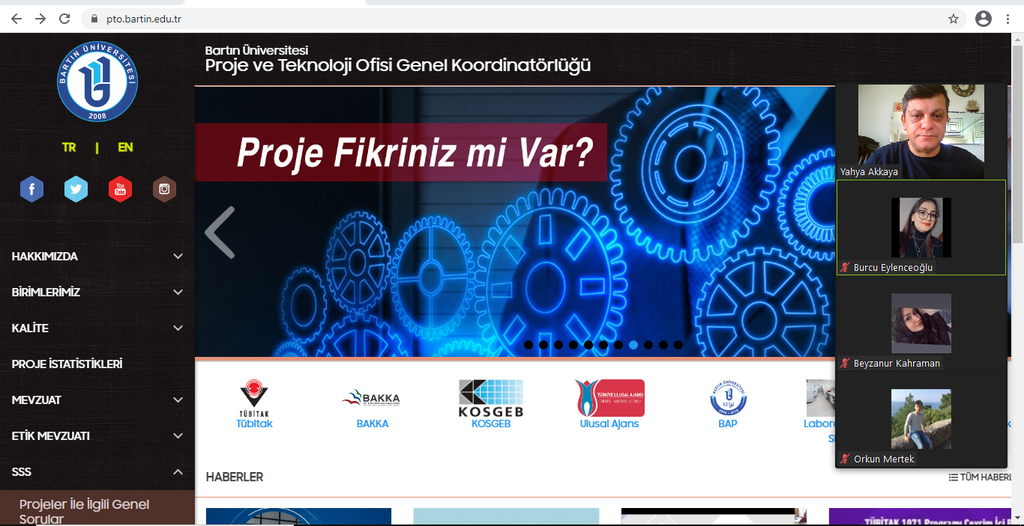
Task: Click the Proje ve Teknoloji Ofisi title
Action: [398, 66]
